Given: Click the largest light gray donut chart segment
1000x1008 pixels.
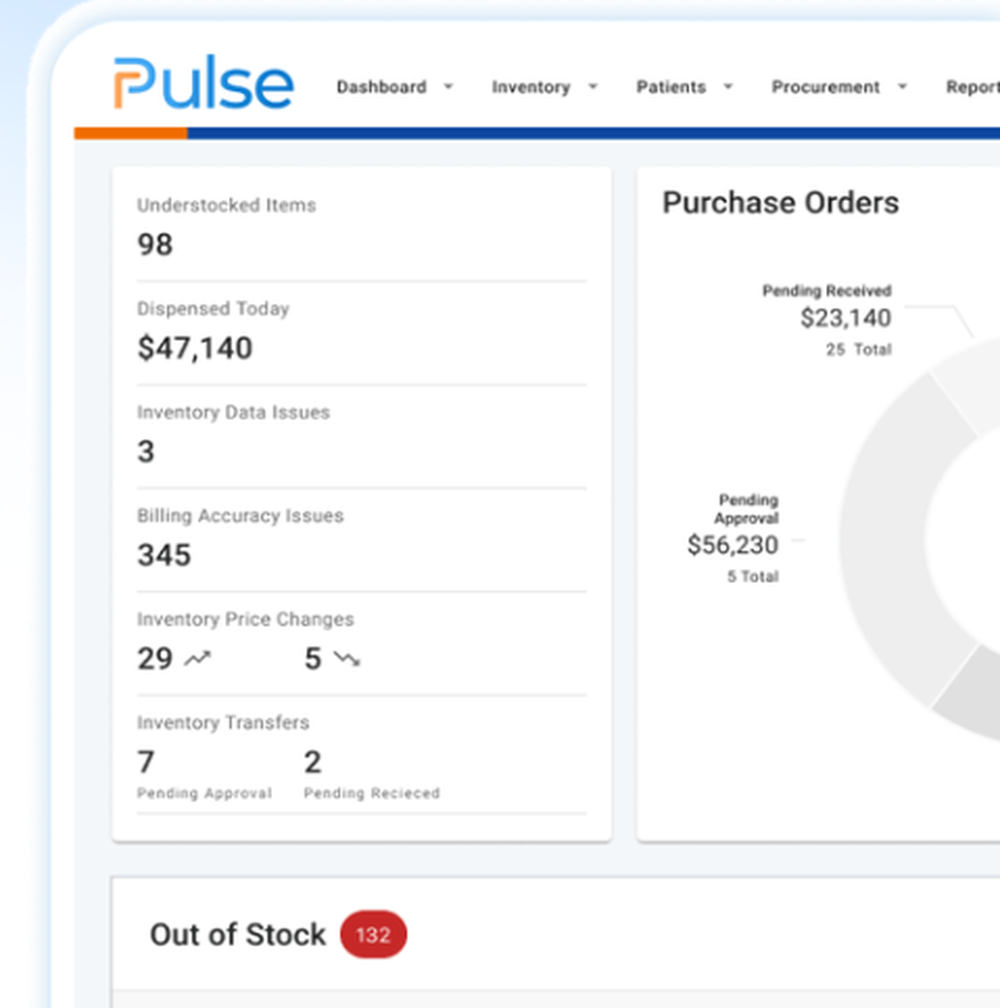Looking at the screenshot, I should [884, 540].
